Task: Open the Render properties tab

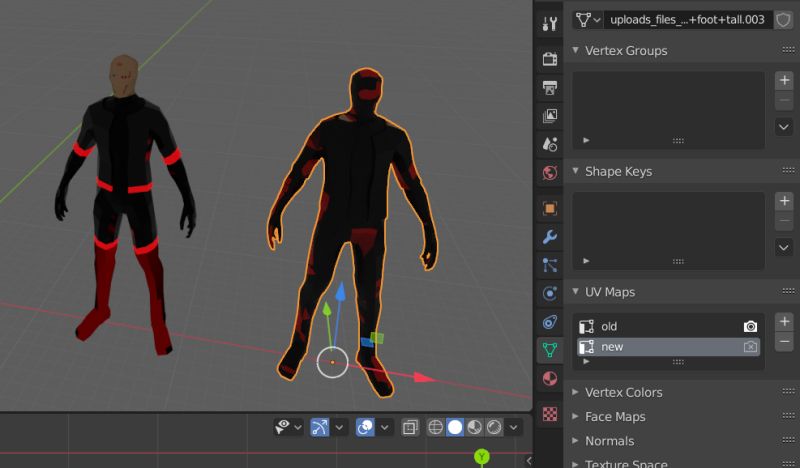Action: pyautogui.click(x=549, y=59)
